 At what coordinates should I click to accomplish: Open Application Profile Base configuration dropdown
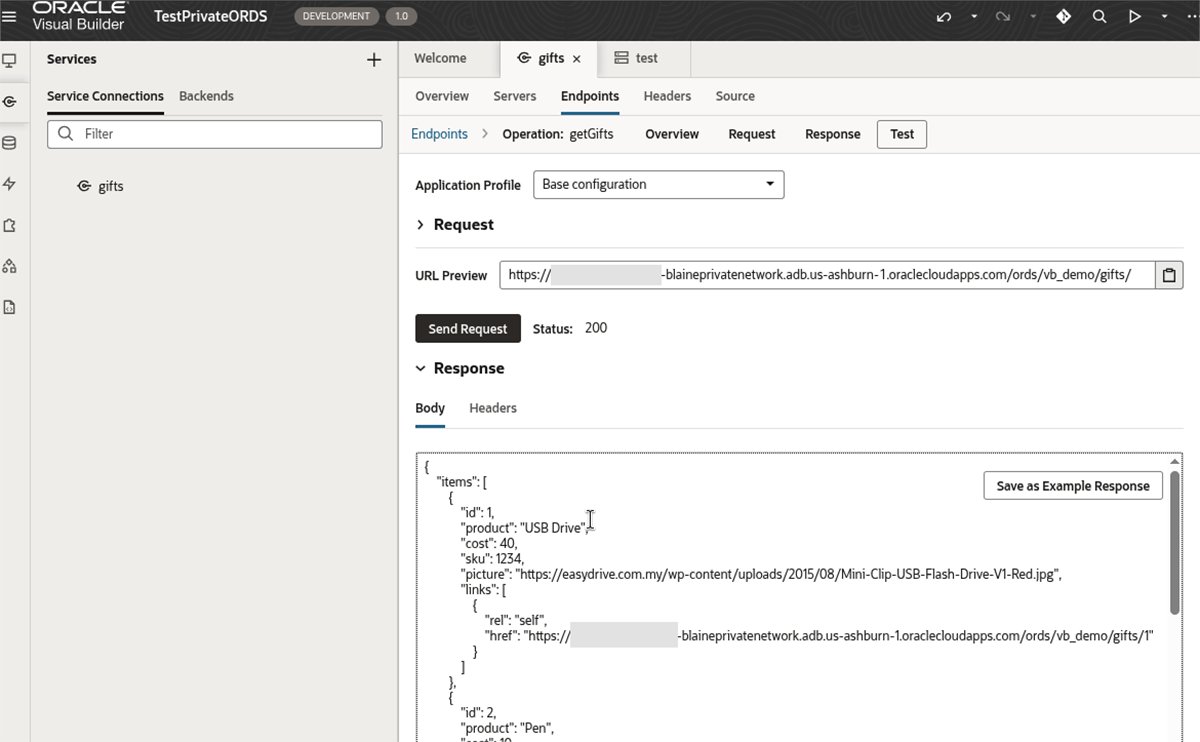point(658,184)
